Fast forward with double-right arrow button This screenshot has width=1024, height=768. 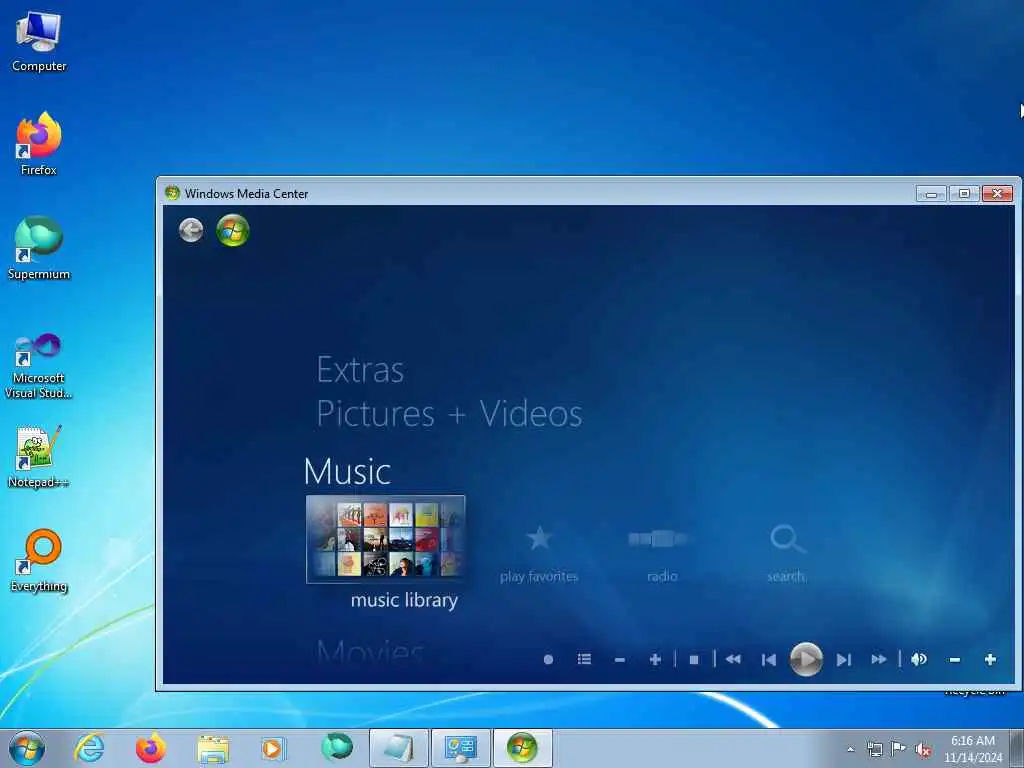[x=879, y=660]
